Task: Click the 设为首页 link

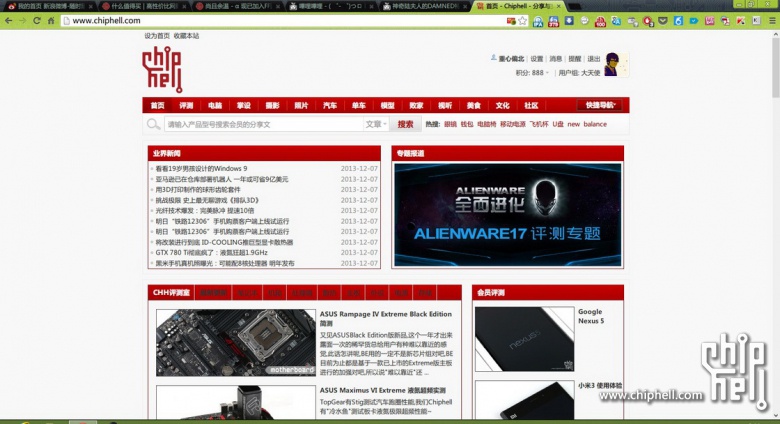Action: click(157, 36)
